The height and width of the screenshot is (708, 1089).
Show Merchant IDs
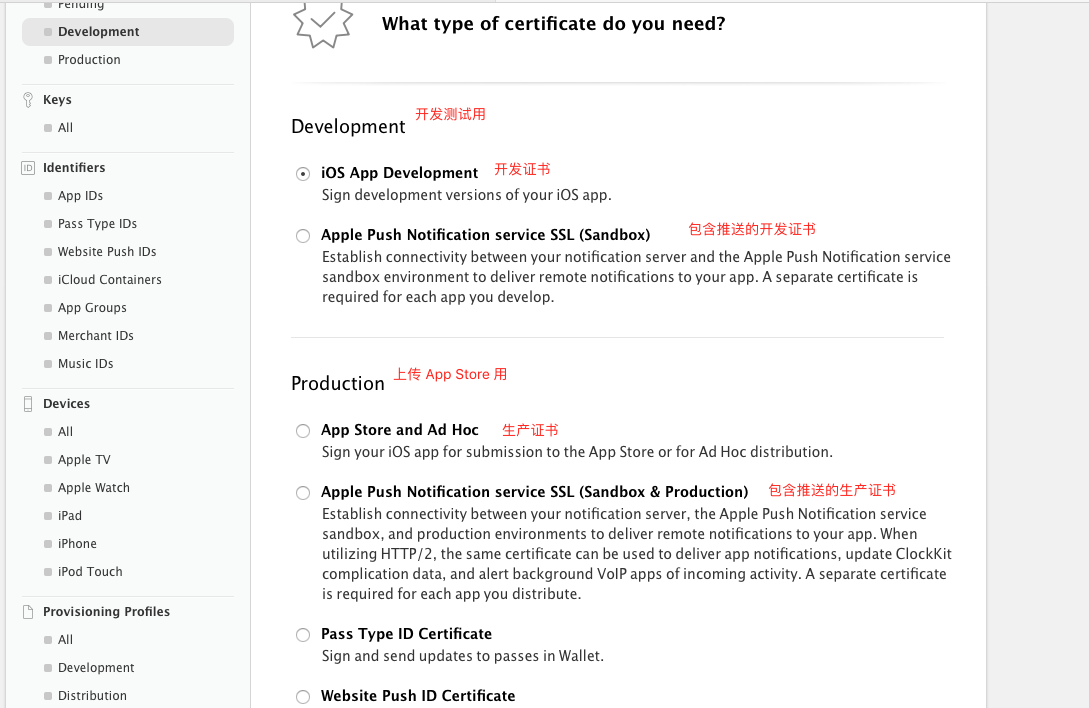(x=95, y=336)
